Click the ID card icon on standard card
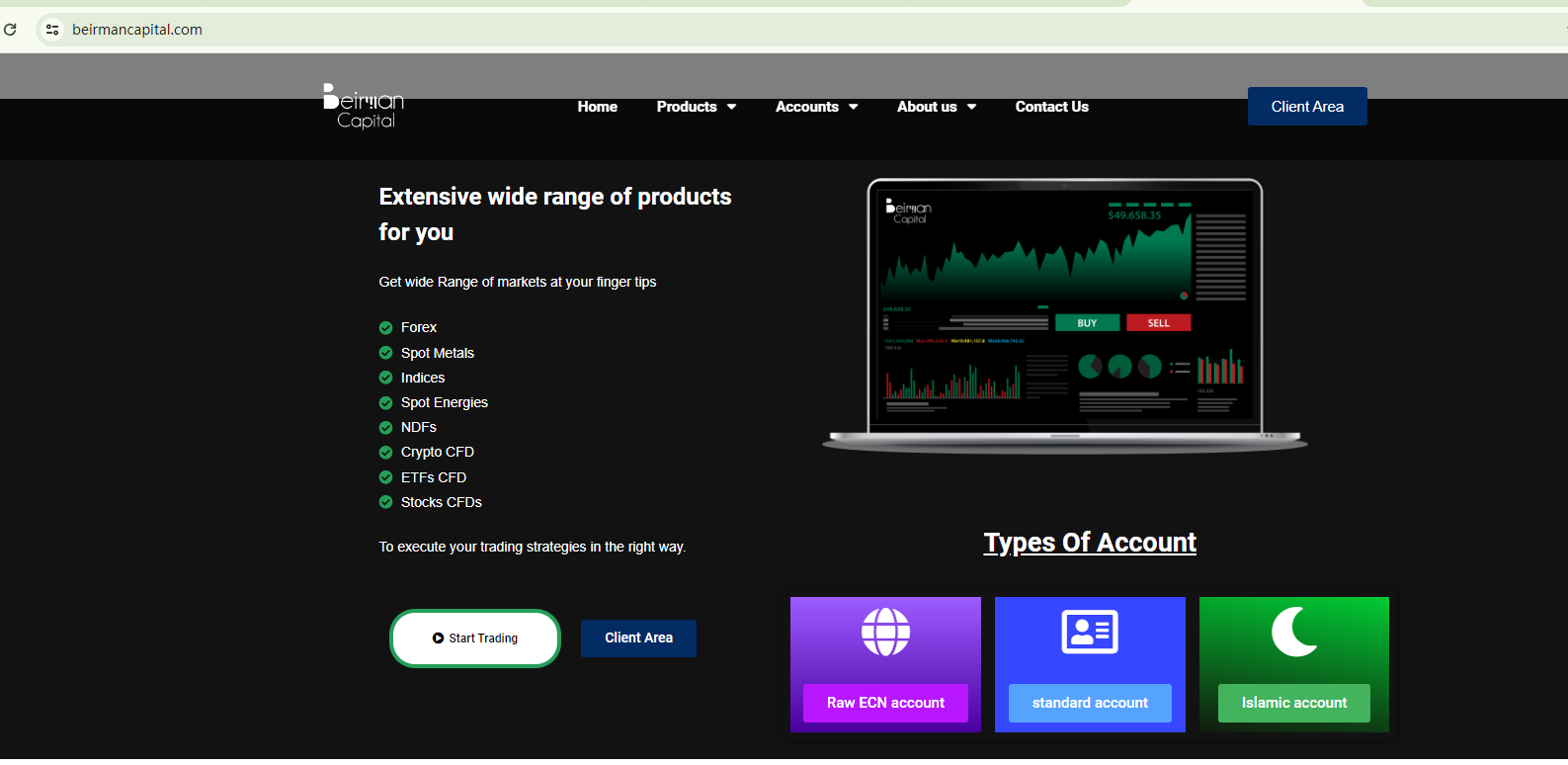Viewport: 1568px width, 765px height. point(1090,632)
